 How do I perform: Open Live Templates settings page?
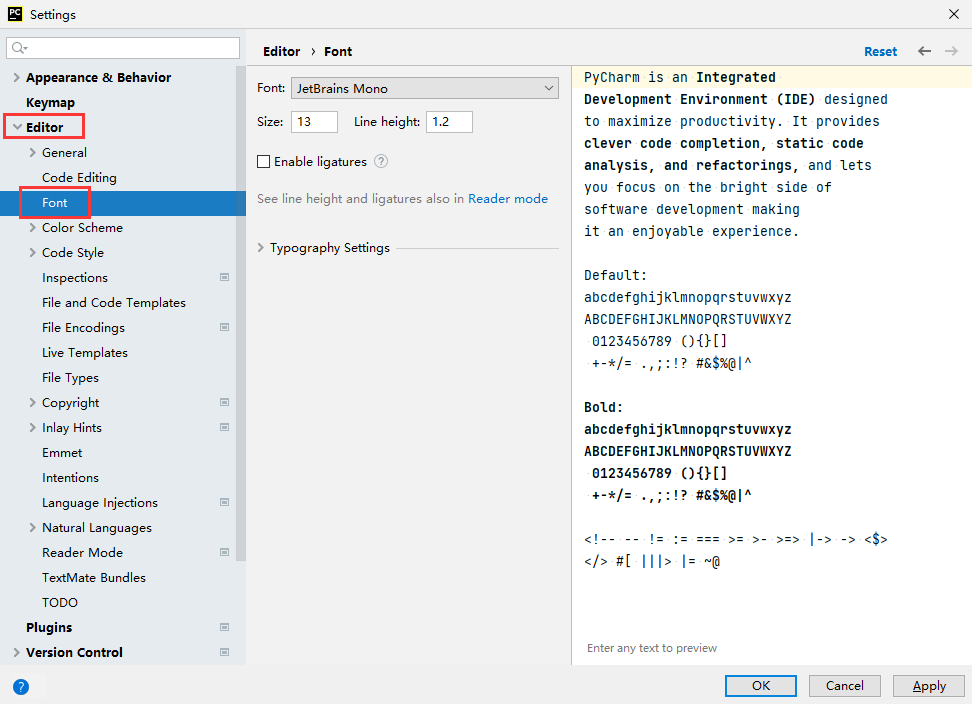point(85,353)
